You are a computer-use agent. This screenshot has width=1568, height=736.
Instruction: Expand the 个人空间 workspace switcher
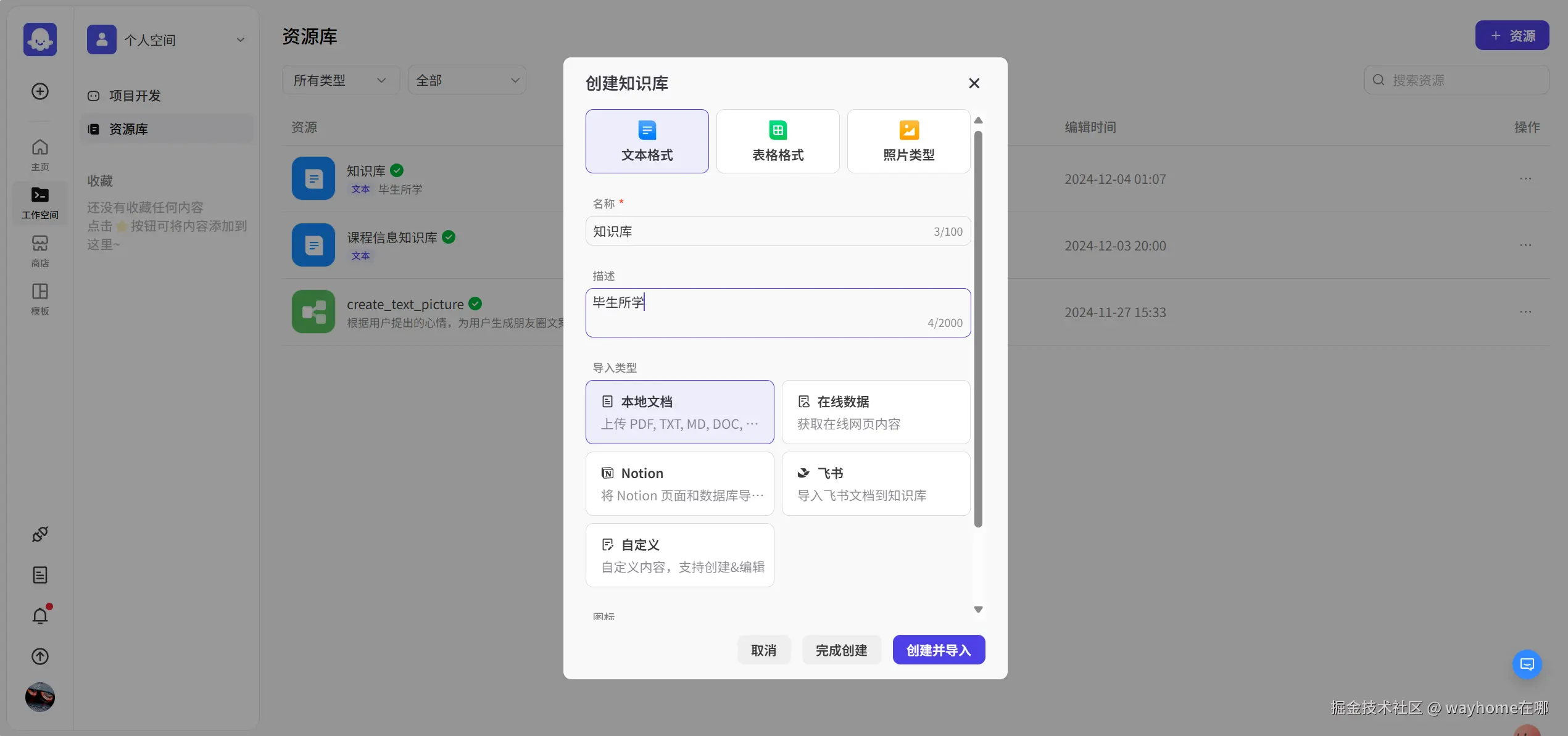coord(167,39)
